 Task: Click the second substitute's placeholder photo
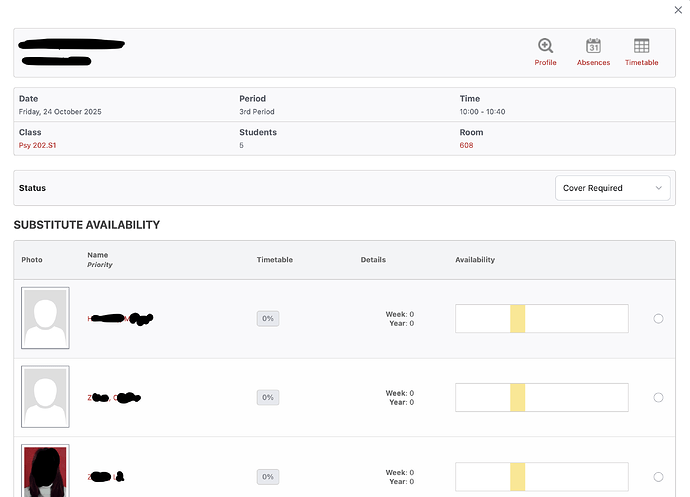click(45, 397)
